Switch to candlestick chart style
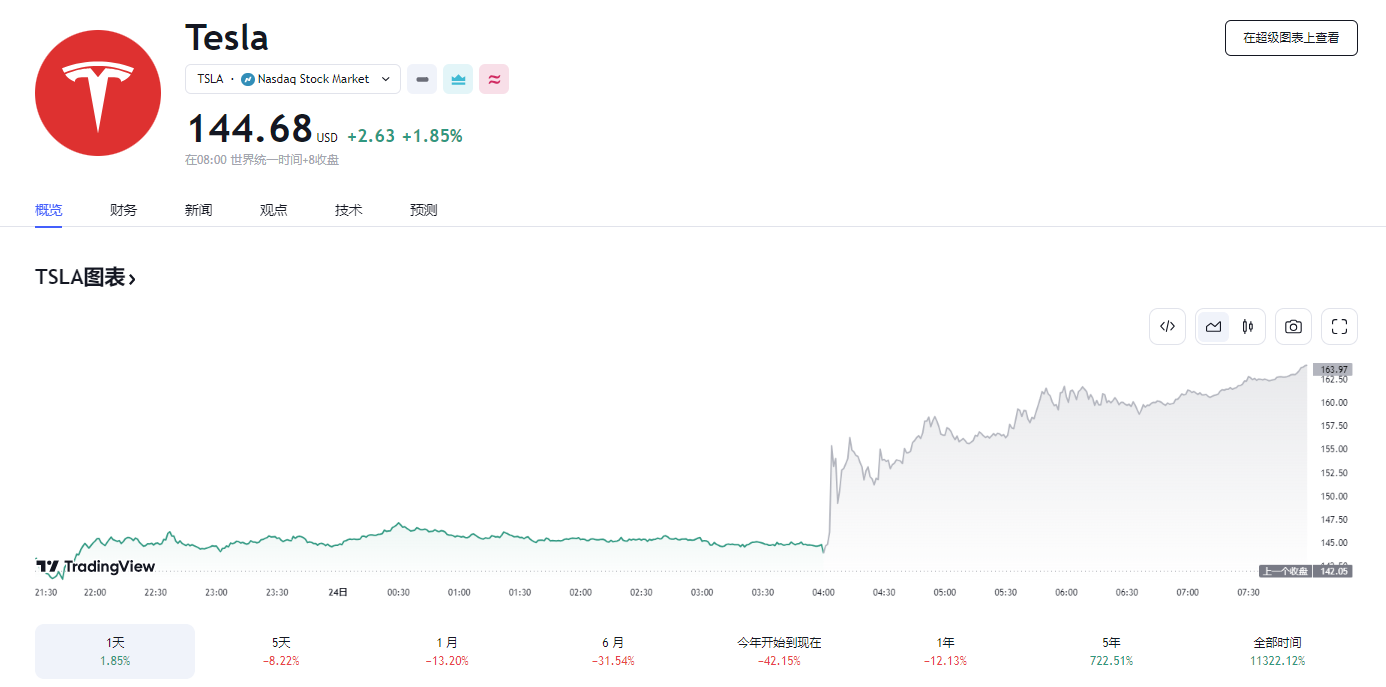 tap(1247, 326)
